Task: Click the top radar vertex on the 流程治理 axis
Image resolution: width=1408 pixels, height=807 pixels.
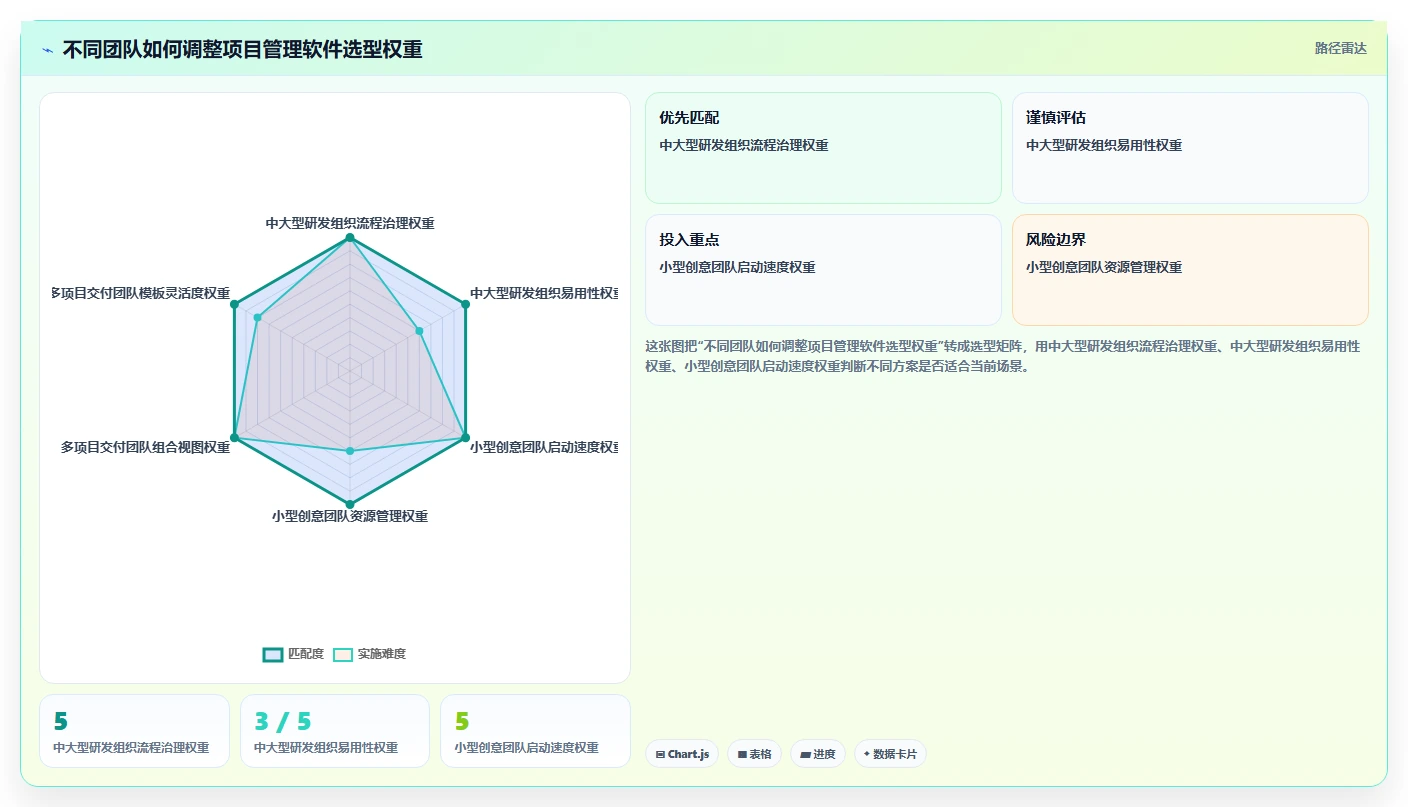Action: pyautogui.click(x=350, y=238)
